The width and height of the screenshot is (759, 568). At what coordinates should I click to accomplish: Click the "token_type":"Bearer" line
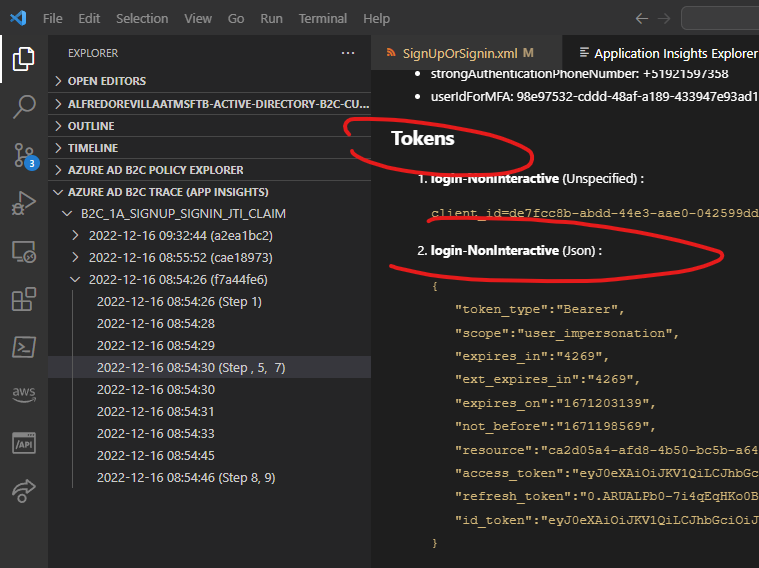click(x=539, y=309)
